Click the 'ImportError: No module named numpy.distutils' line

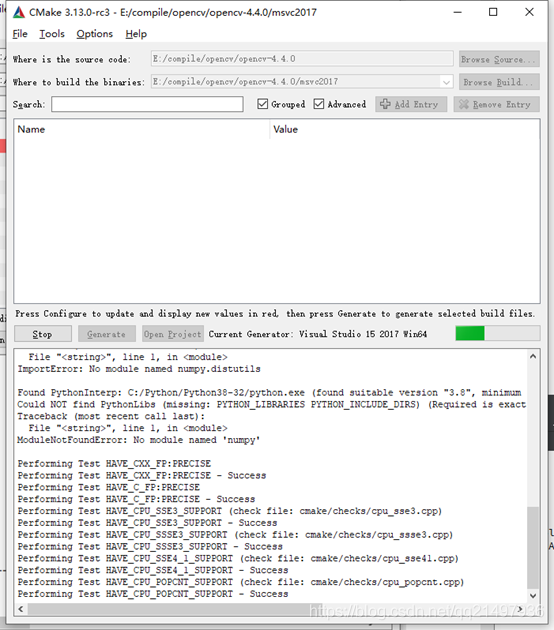pos(139,369)
